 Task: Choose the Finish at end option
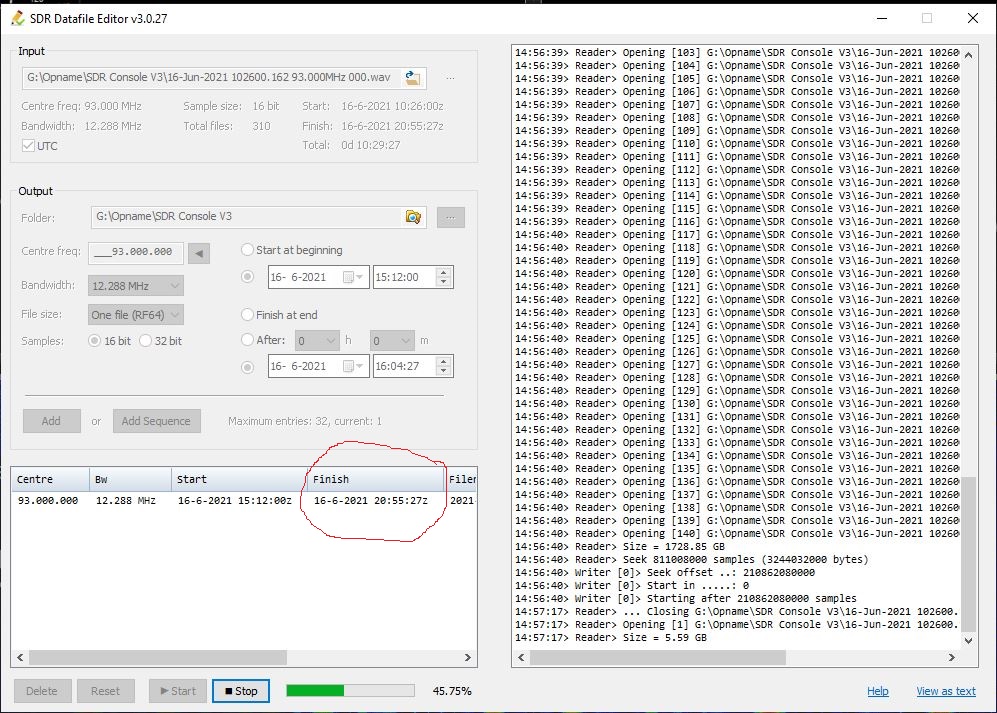pyautogui.click(x=248, y=315)
